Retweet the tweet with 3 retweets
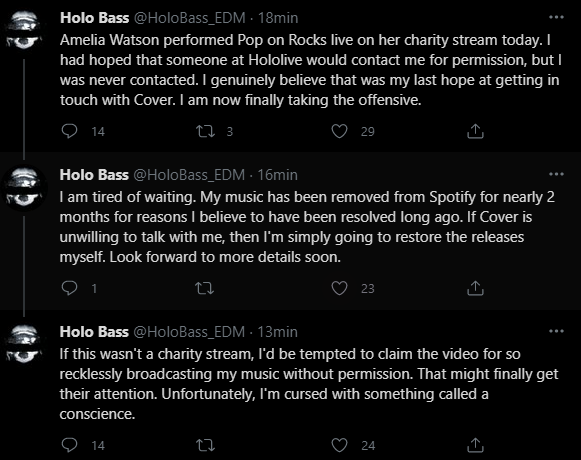The width and height of the screenshot is (581, 460). (x=205, y=131)
